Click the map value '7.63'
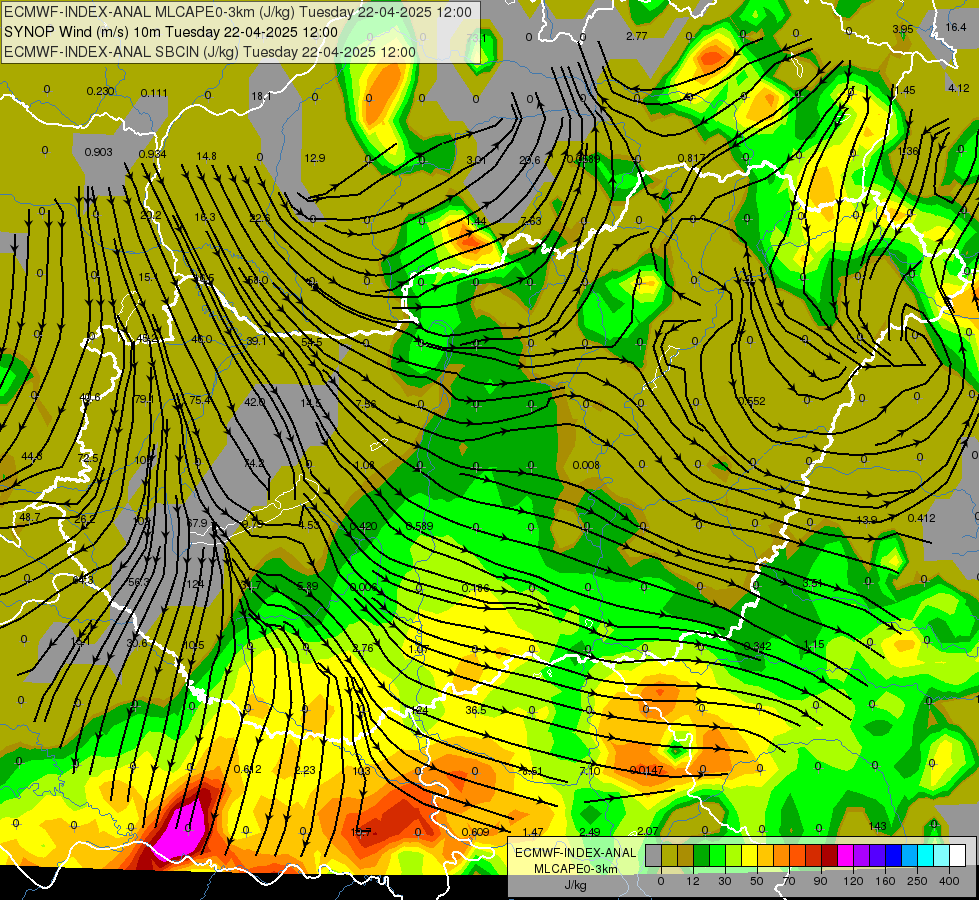Viewport: 979px width, 900px height. [531, 221]
